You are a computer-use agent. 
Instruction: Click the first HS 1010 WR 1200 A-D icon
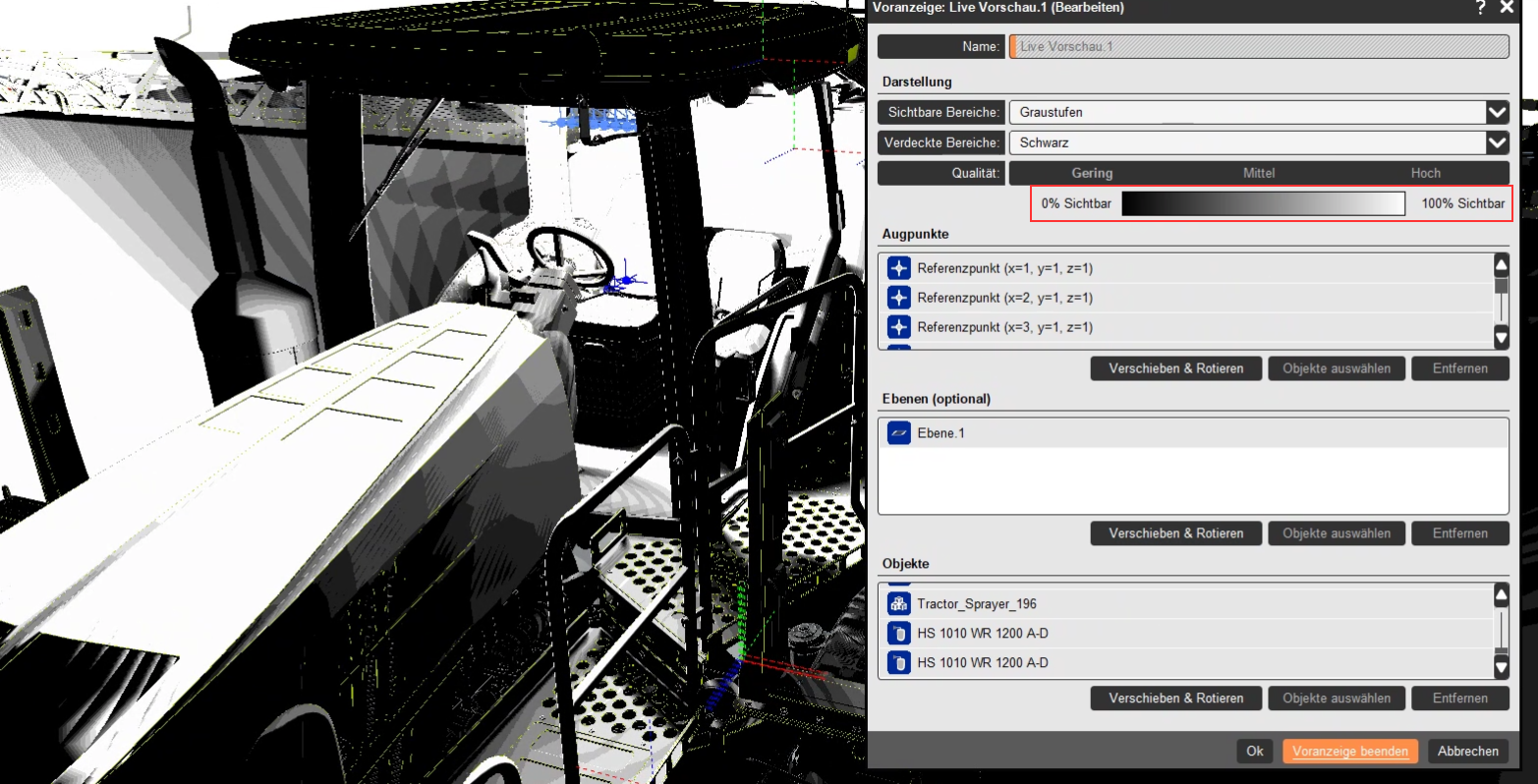[x=898, y=633]
